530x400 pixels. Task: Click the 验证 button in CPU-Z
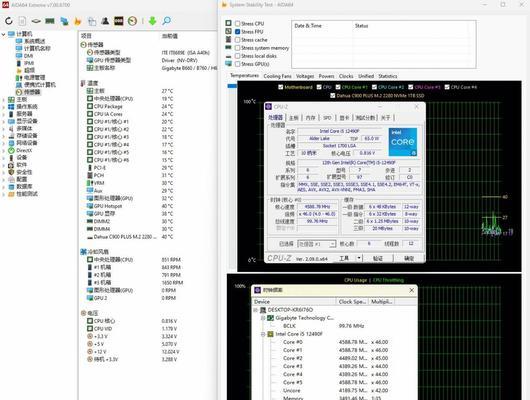point(378,258)
